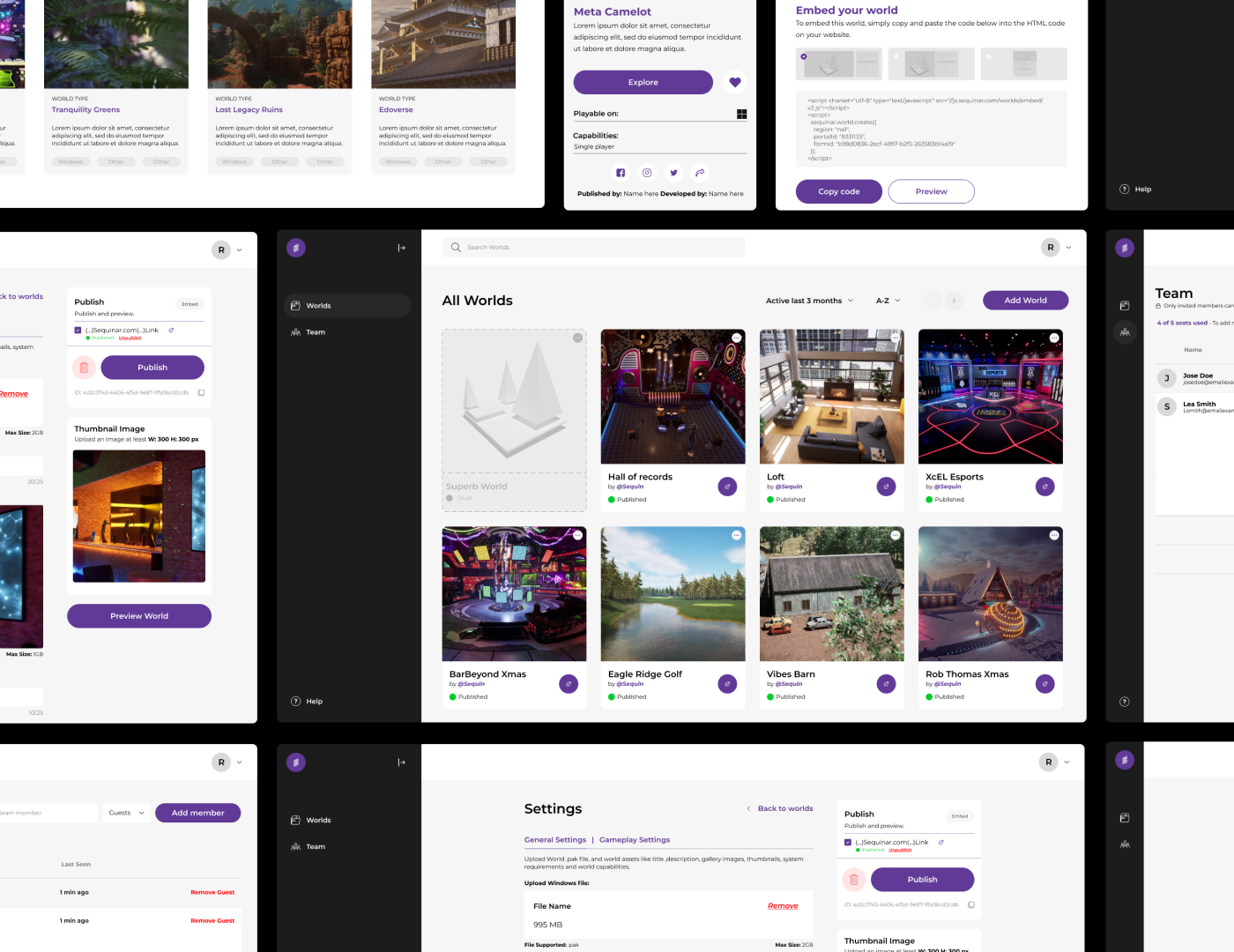This screenshot has height=952, width=1234.
Task: Open the A-Z sorting dropdown
Action: pyautogui.click(x=888, y=300)
